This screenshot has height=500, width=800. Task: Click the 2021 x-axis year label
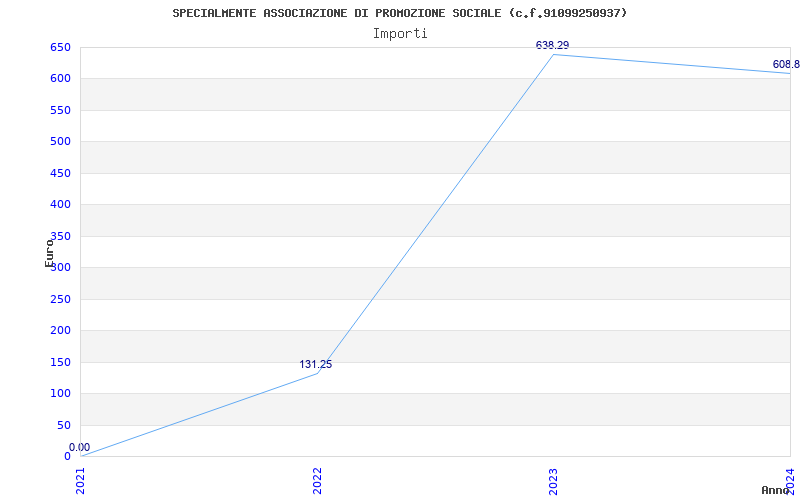[81, 481]
